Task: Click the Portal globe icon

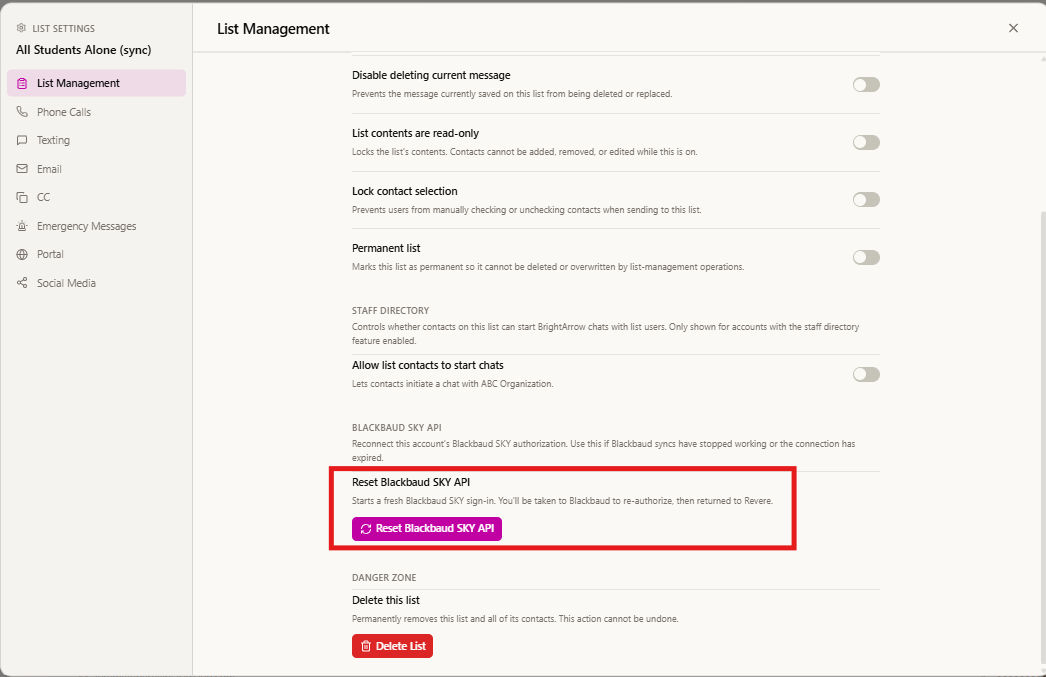Action: (22, 254)
